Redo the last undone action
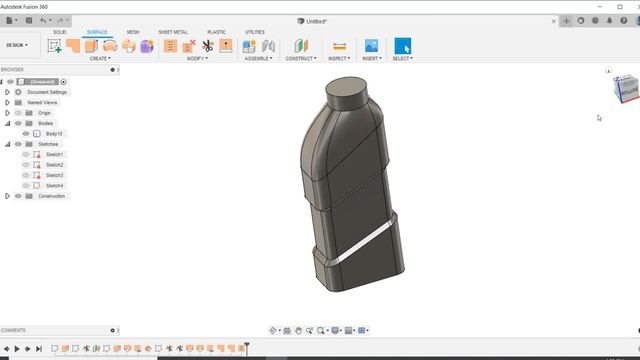This screenshot has height=360, width=640. click(60, 20)
